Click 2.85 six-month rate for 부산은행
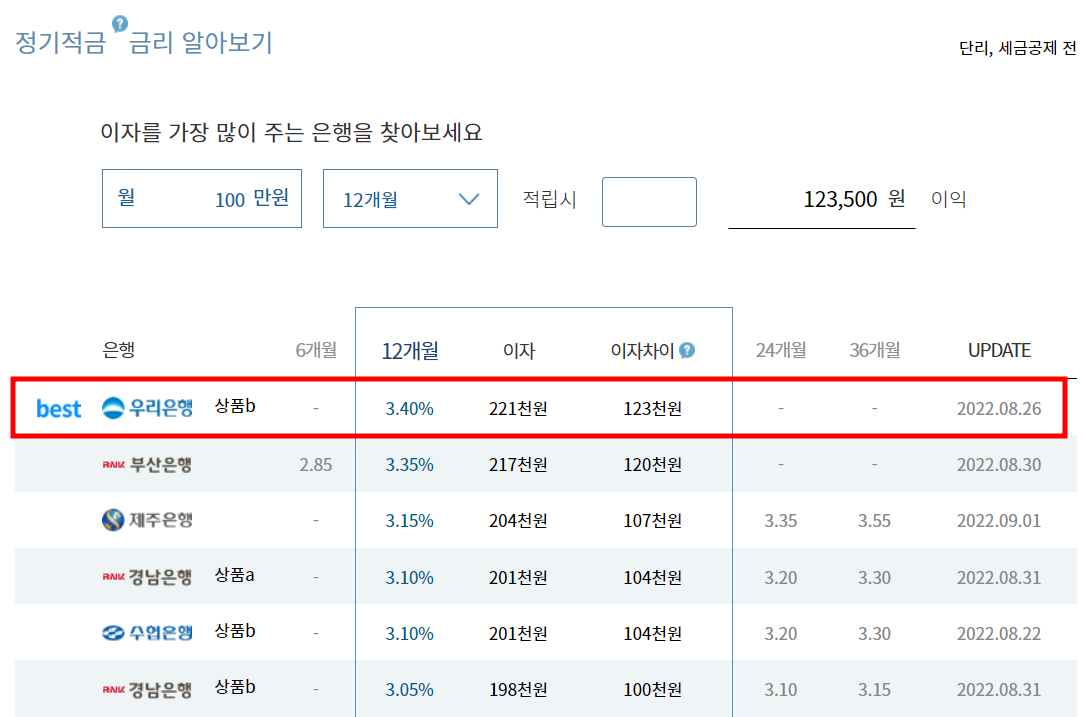 pos(316,465)
